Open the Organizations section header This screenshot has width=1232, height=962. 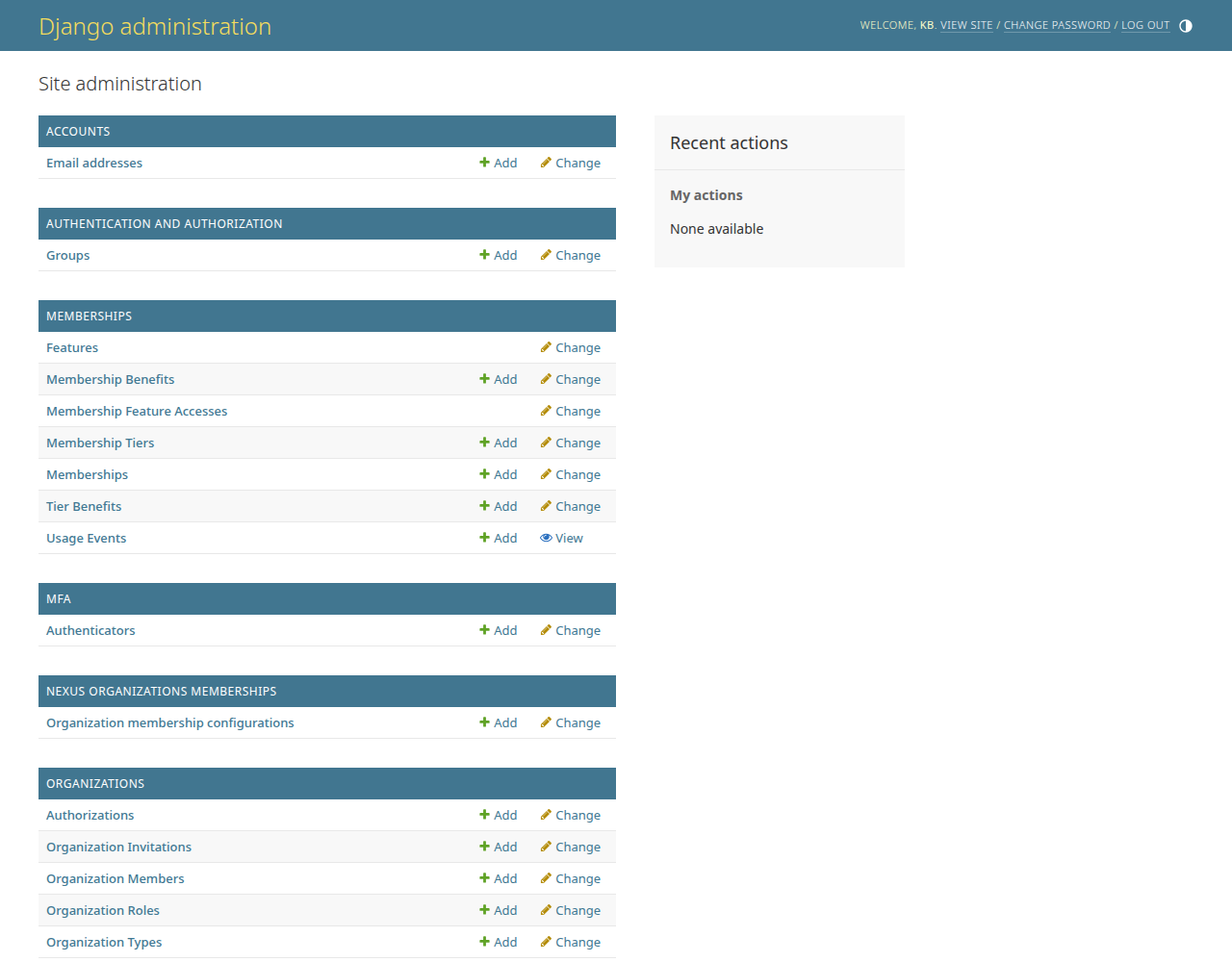[95, 783]
